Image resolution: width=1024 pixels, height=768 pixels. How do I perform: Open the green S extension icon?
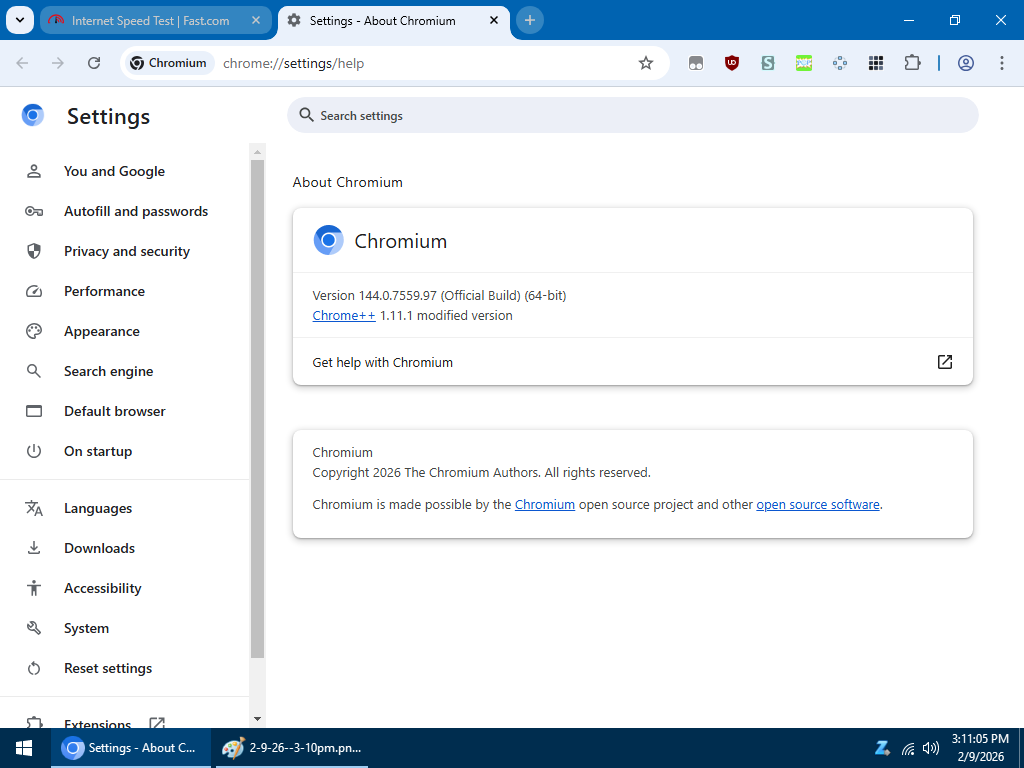click(x=768, y=63)
